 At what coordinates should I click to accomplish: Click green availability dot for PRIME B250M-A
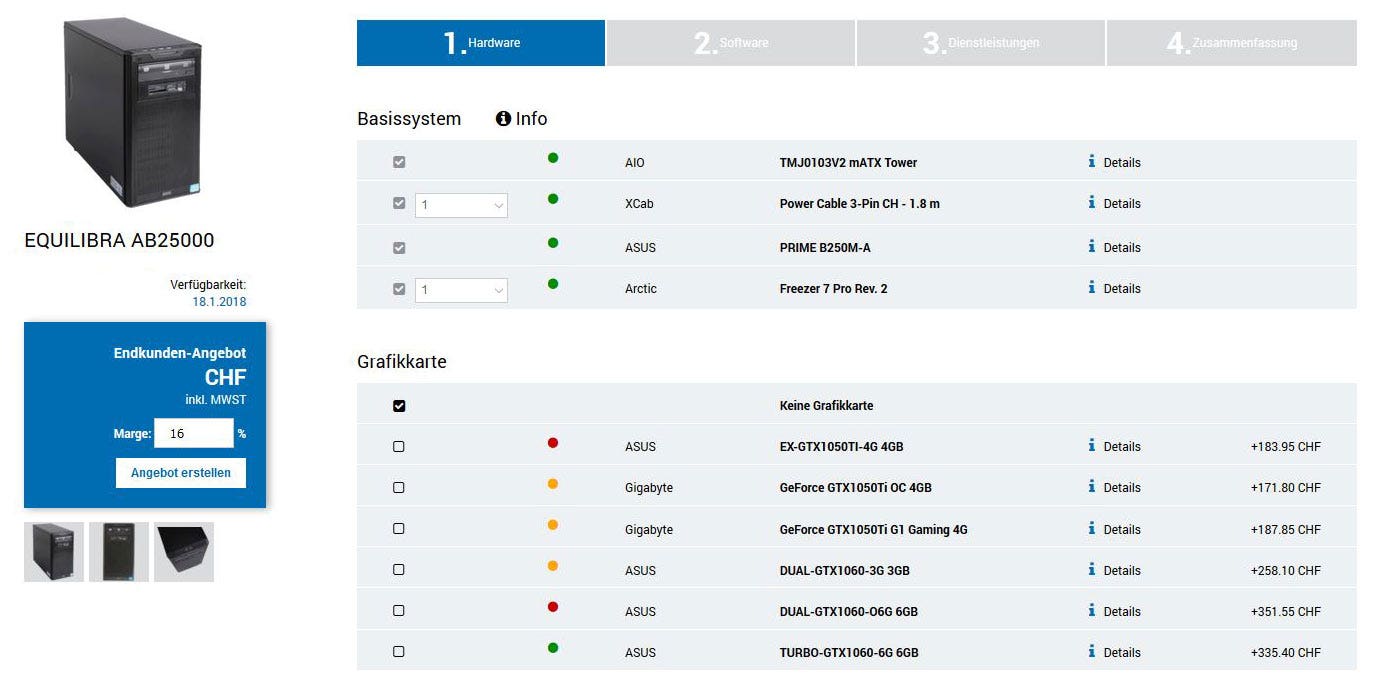click(x=553, y=243)
